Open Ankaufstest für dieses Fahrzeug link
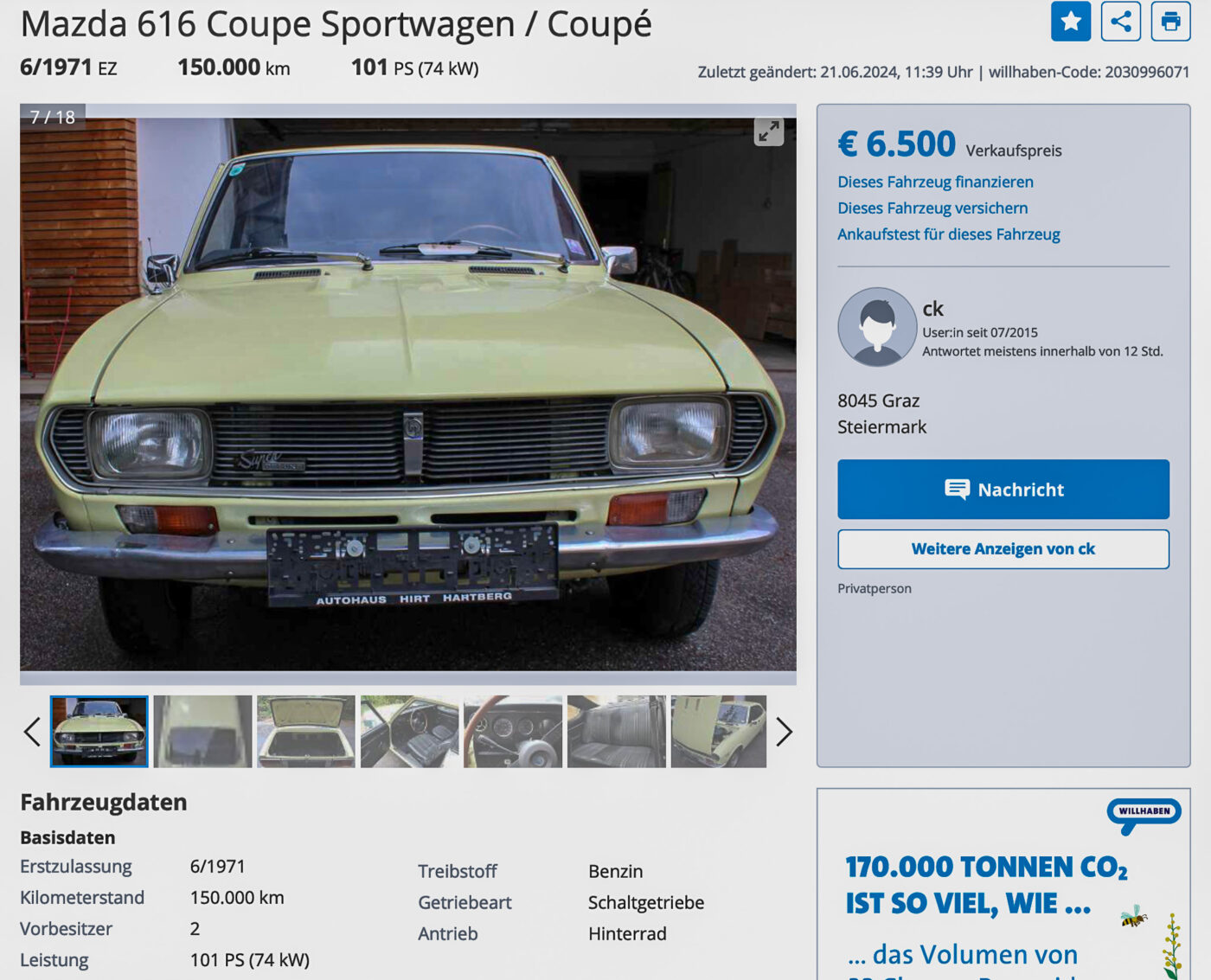Image resolution: width=1211 pixels, height=980 pixels. 949,234
